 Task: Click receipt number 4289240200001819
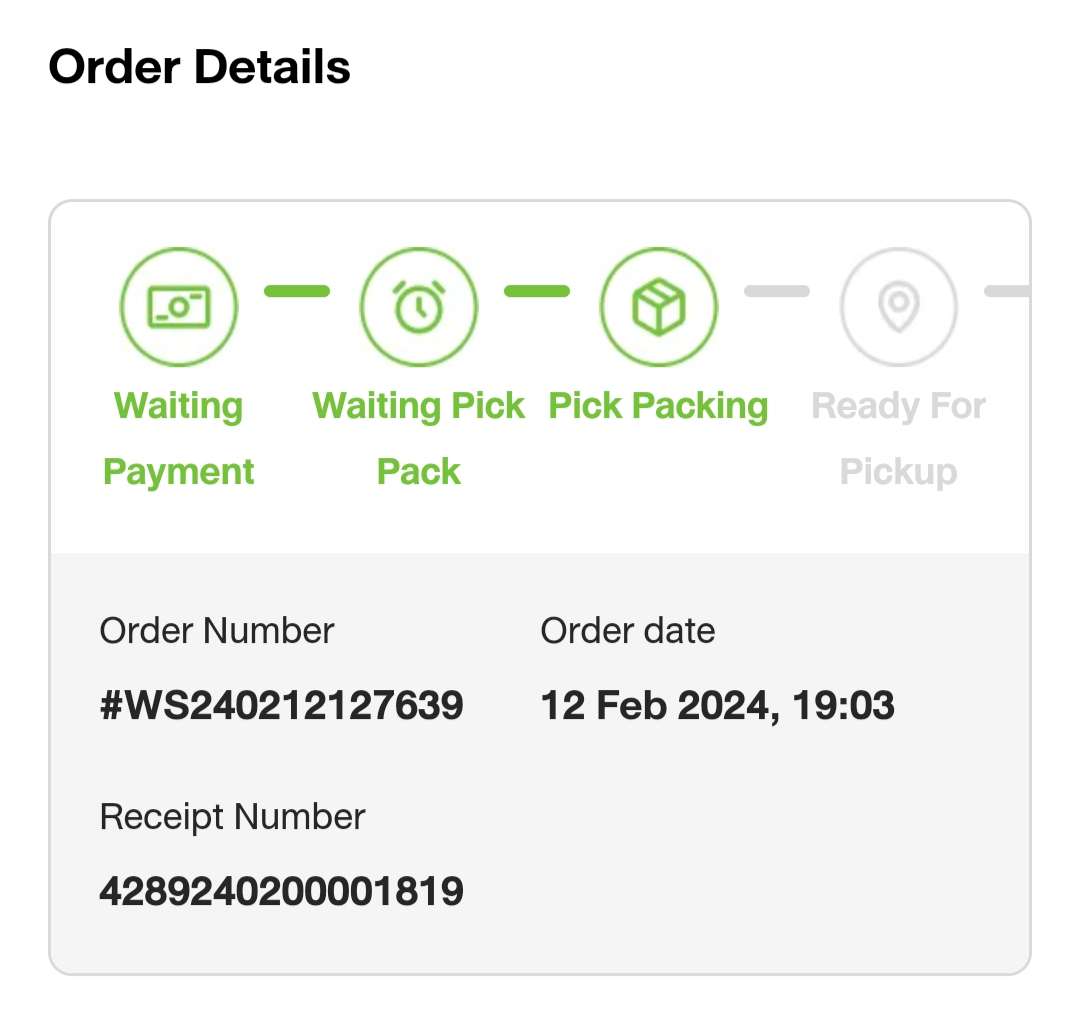tap(281, 890)
